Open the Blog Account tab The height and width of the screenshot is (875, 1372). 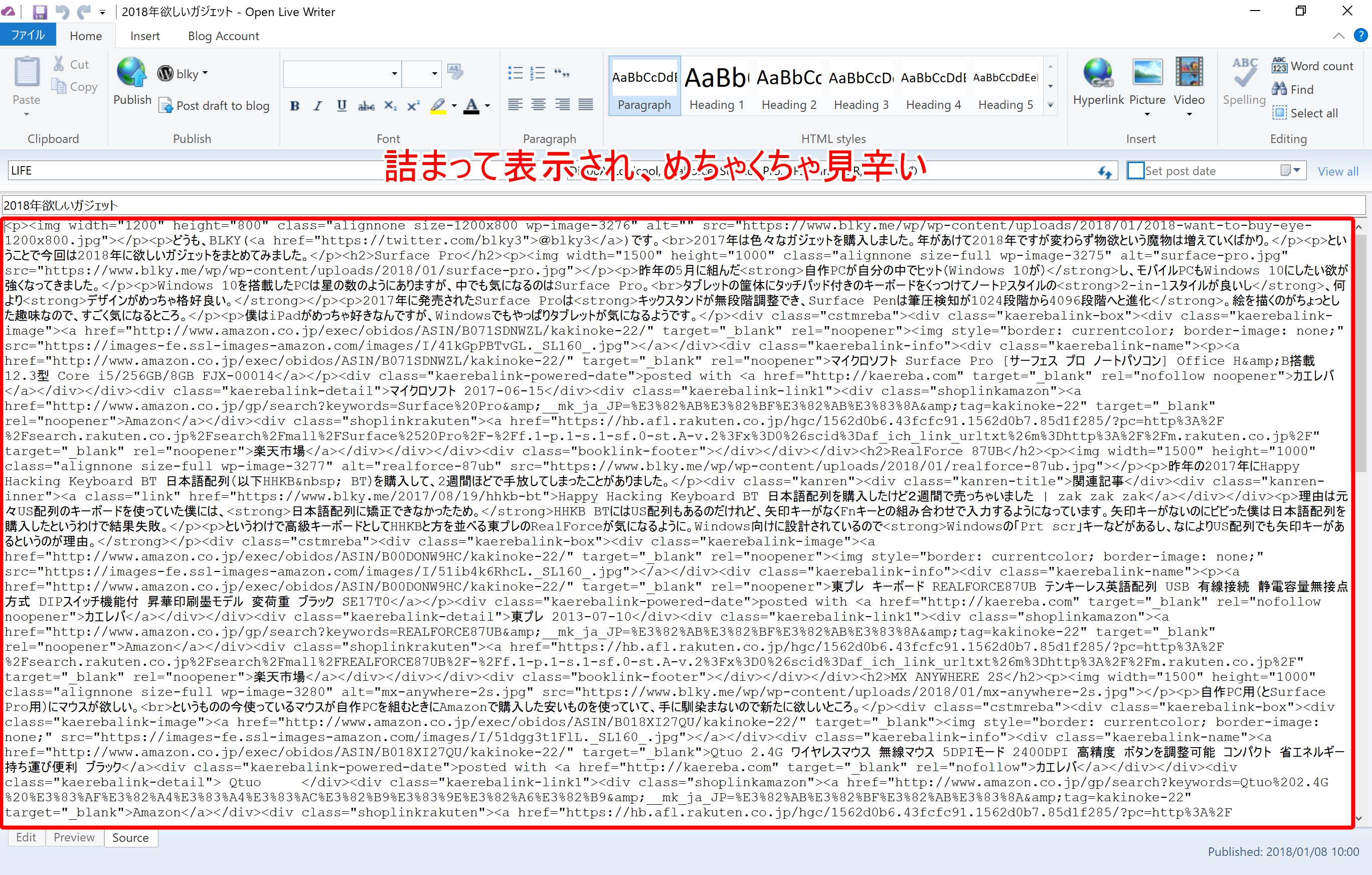coord(223,36)
